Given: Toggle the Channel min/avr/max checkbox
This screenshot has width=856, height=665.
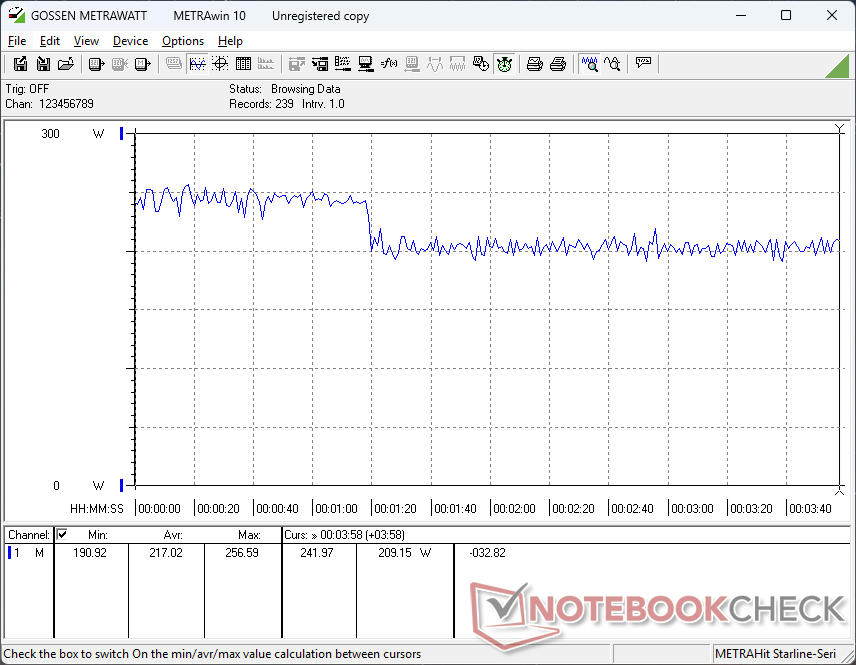Looking at the screenshot, I should 62,534.
